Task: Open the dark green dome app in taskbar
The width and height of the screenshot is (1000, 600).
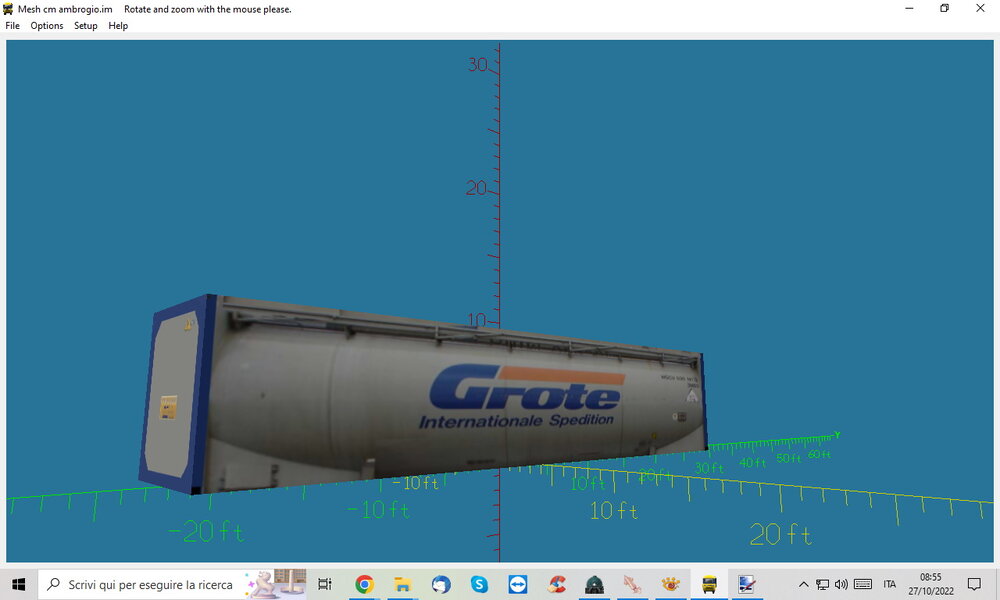Action: 594,584
